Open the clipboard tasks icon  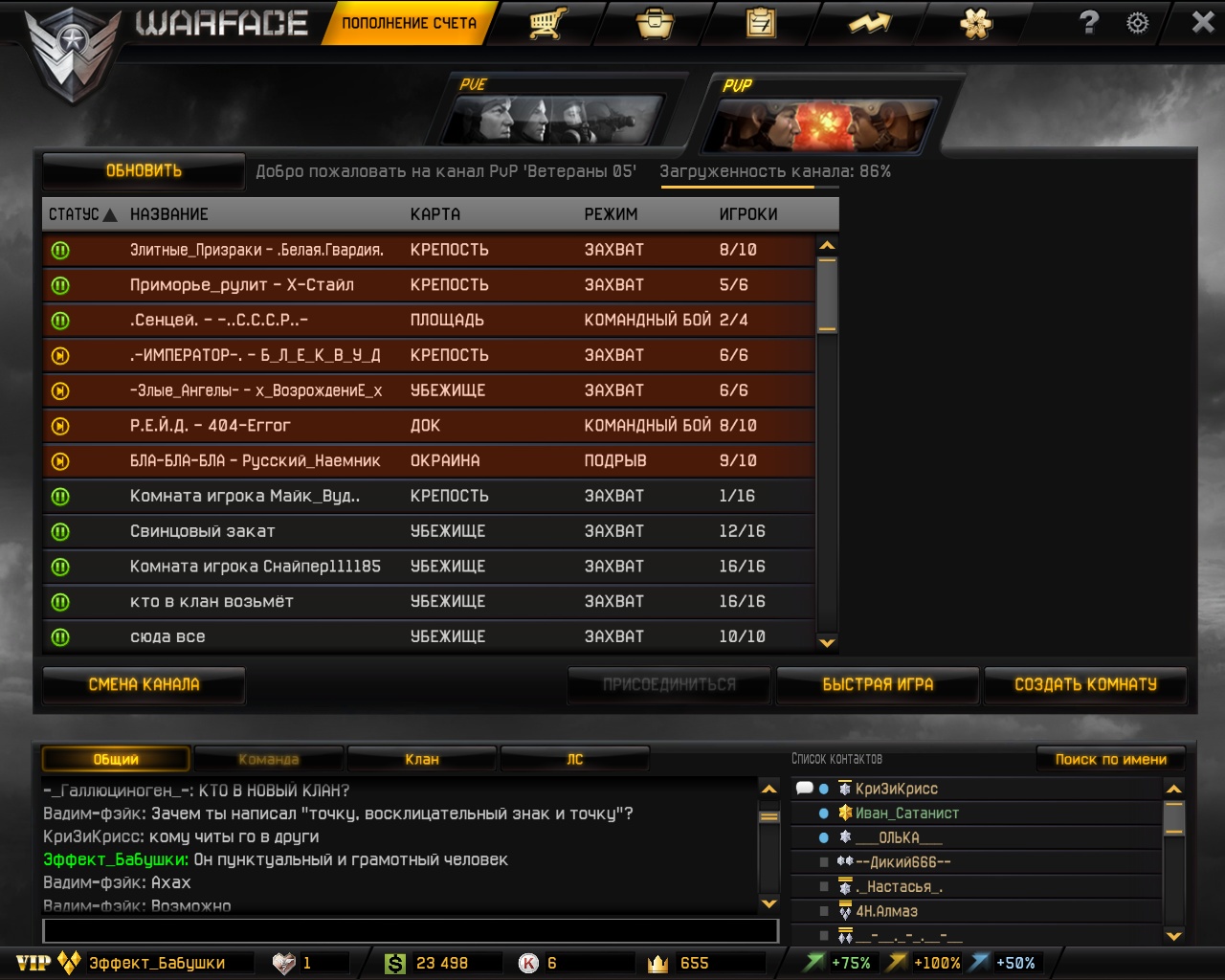tap(762, 23)
